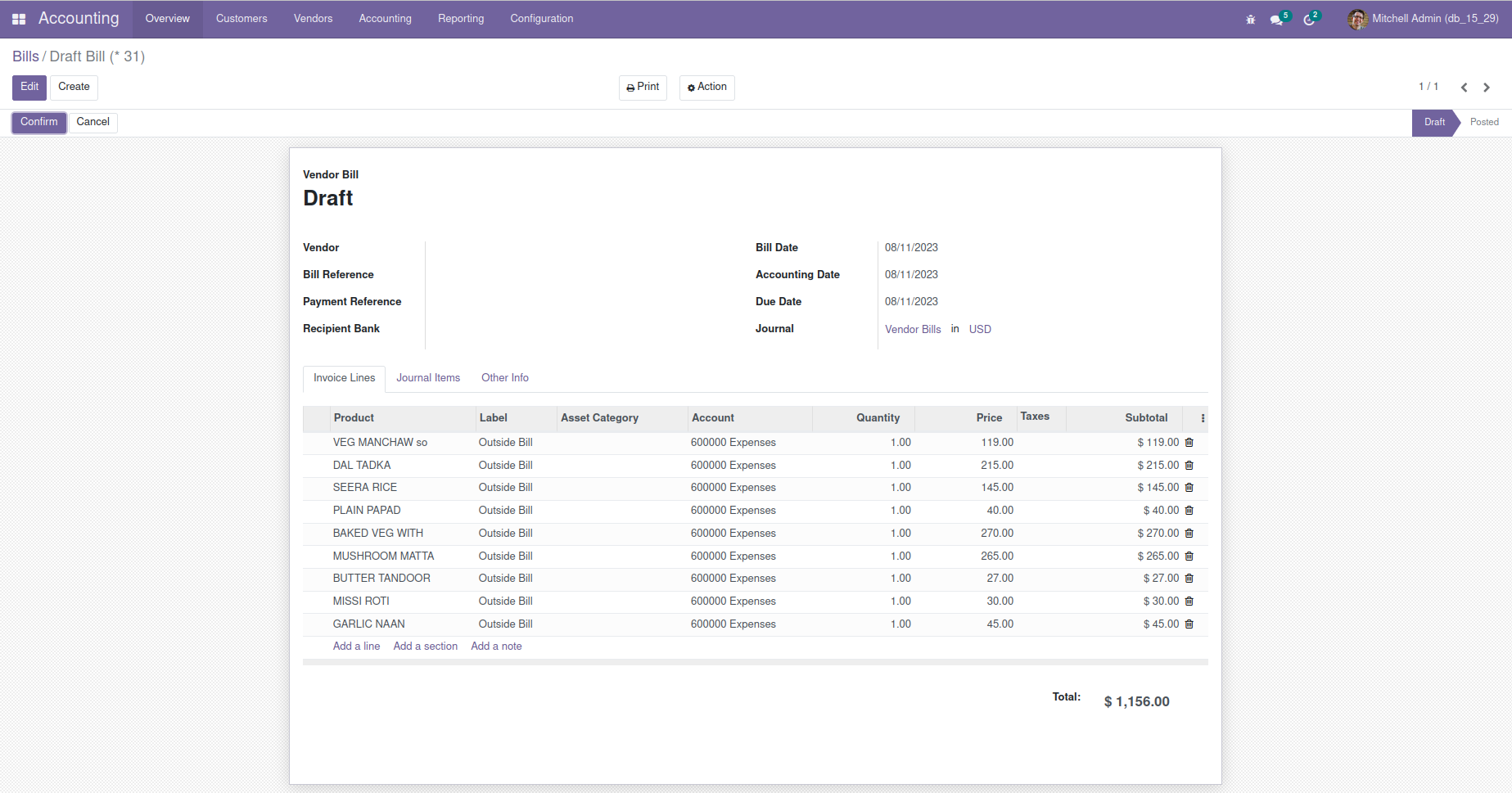The height and width of the screenshot is (793, 1512).
Task: Go to next record arrow
Action: (1487, 88)
